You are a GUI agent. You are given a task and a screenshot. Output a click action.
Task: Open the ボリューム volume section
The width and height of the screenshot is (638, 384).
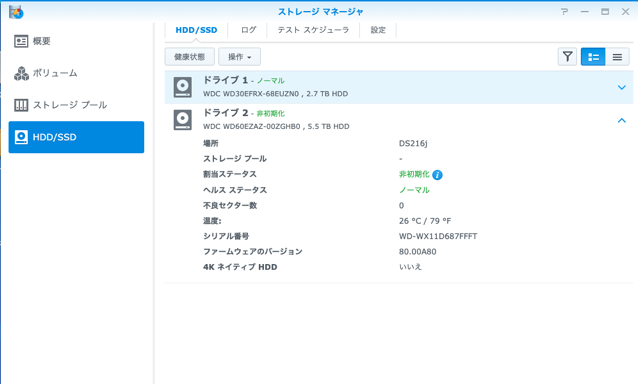[x=76, y=73]
